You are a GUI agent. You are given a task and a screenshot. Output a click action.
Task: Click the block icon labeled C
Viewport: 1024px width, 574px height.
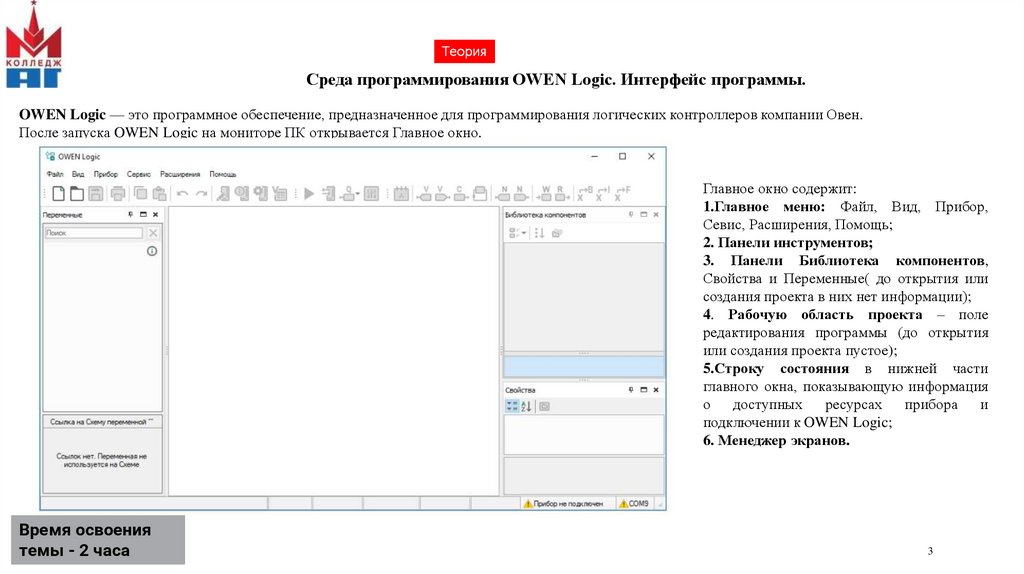tap(460, 193)
